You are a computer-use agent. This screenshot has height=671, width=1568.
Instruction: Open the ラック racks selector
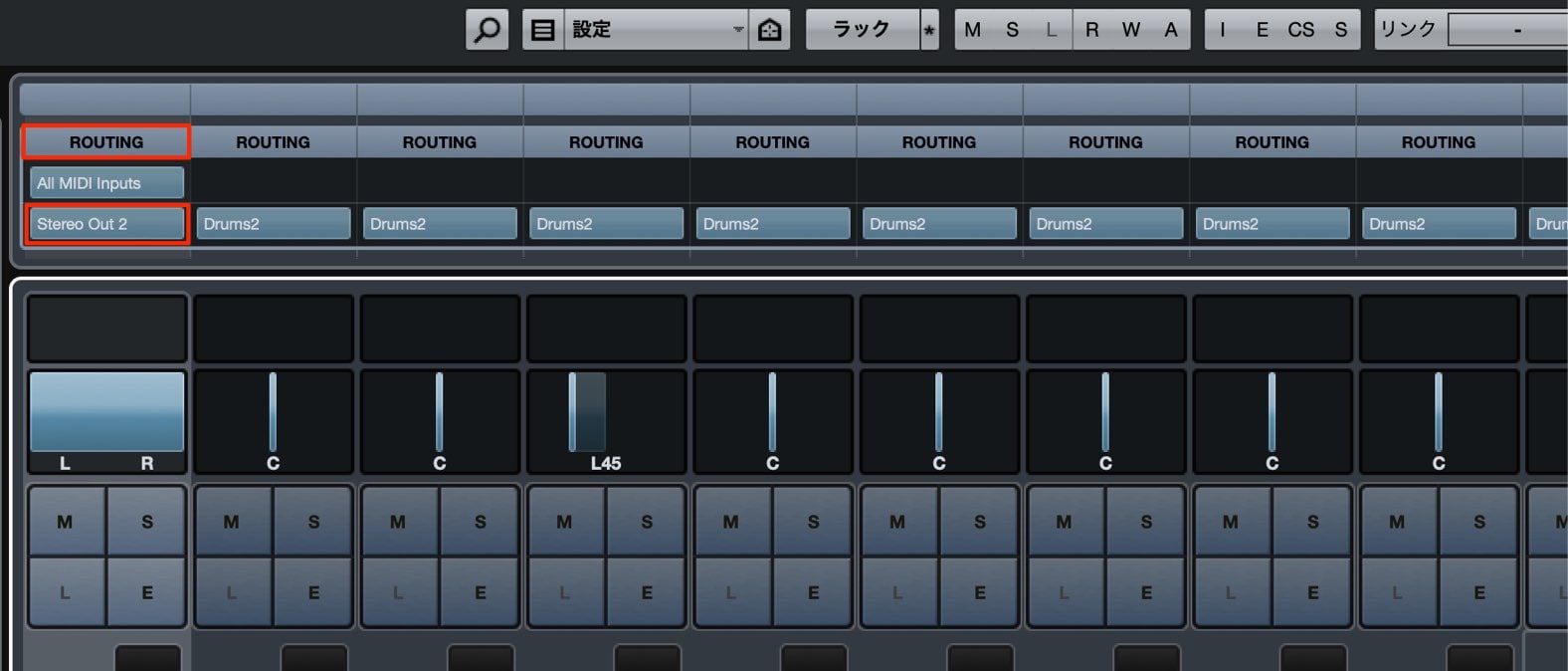point(862,30)
